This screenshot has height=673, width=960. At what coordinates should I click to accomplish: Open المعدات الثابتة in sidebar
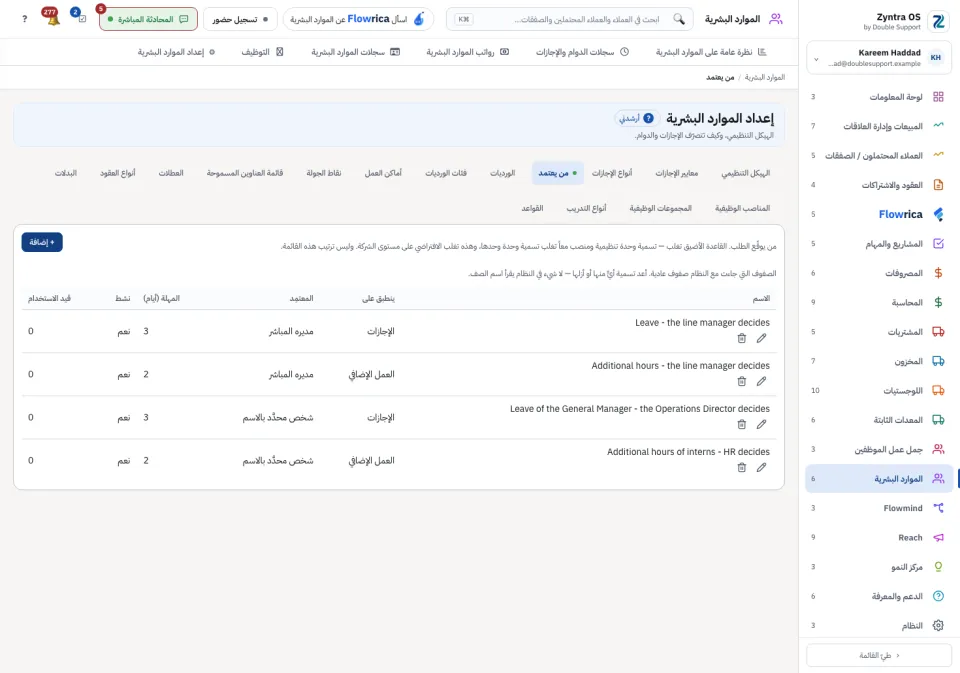pyautogui.click(x=879, y=420)
